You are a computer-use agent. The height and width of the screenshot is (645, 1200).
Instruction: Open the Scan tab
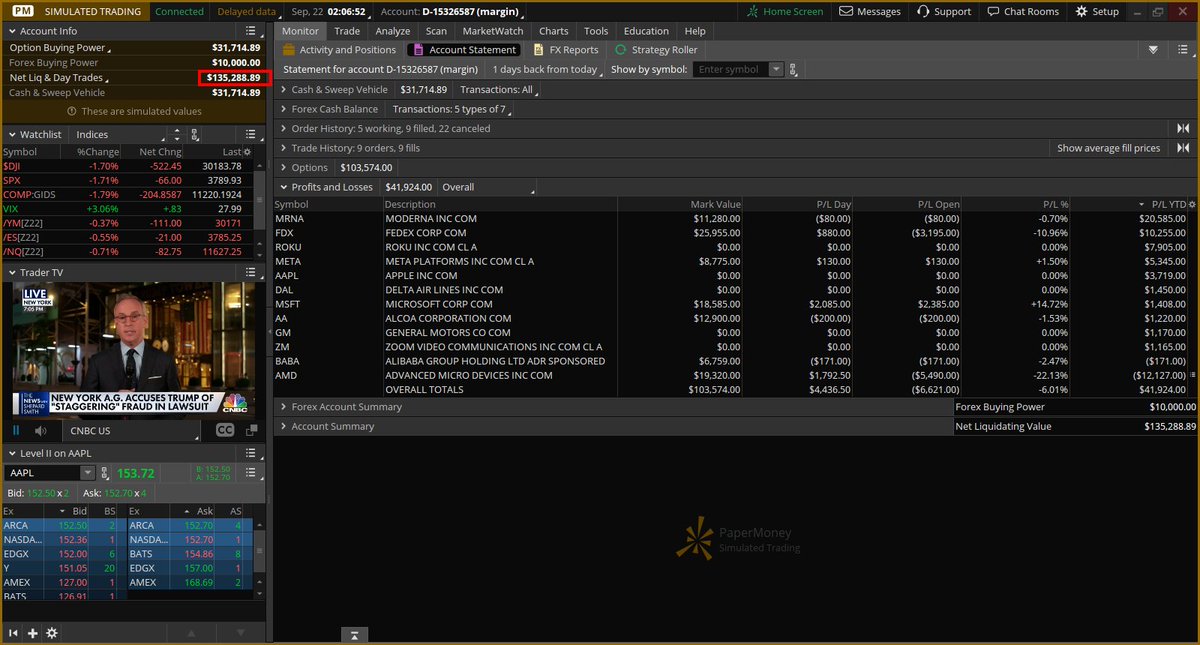(x=436, y=31)
